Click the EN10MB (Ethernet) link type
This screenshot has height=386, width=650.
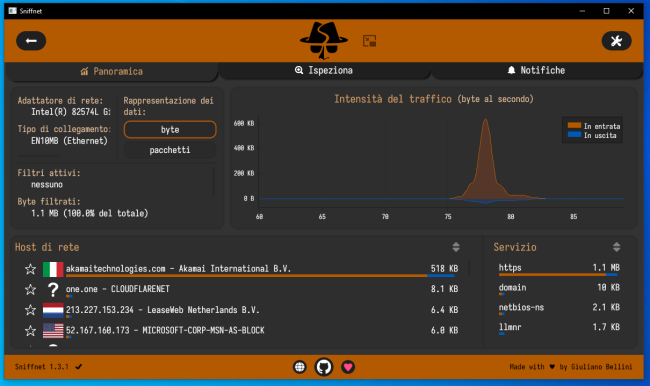[69, 141]
